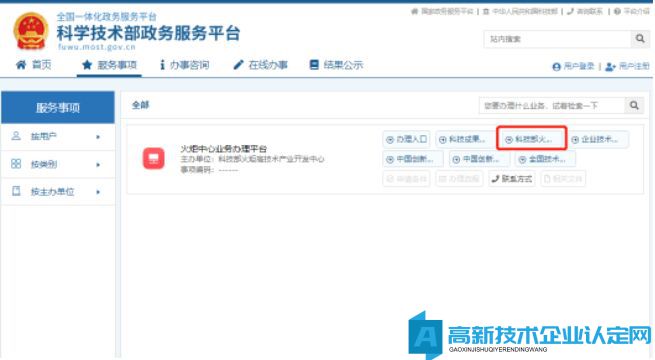Click the star icon beside 服务事项
Screen dimensions: 655x360
pyautogui.click(x=87, y=65)
